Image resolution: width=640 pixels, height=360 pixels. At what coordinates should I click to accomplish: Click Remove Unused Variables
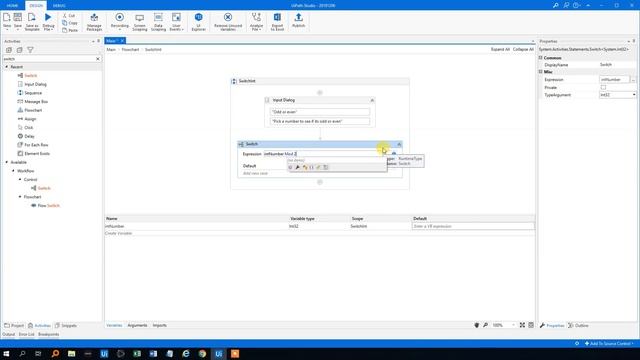228,21
